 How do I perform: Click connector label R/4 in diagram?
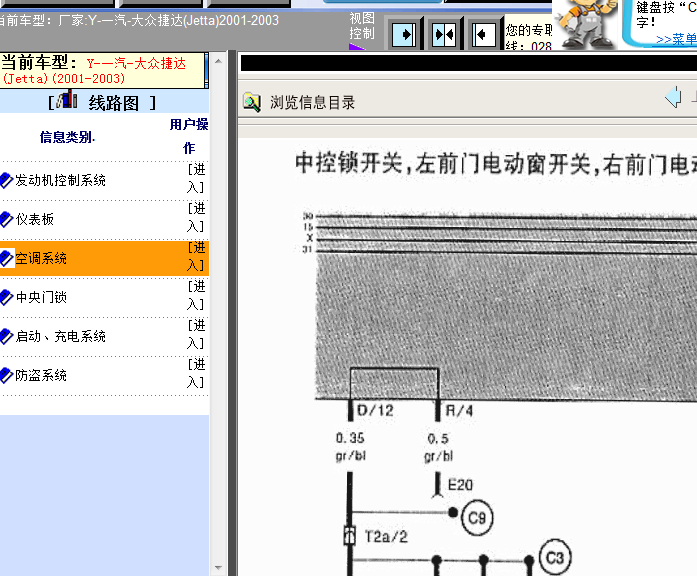459,410
